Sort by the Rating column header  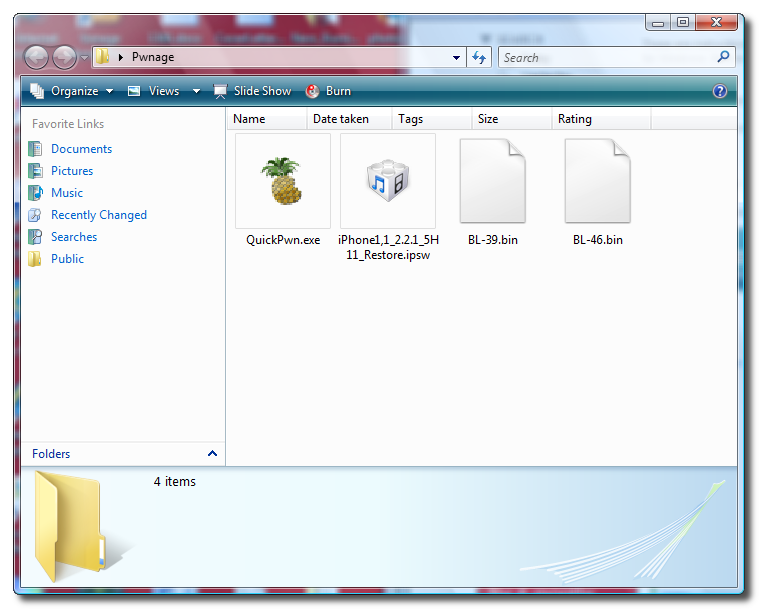point(601,119)
